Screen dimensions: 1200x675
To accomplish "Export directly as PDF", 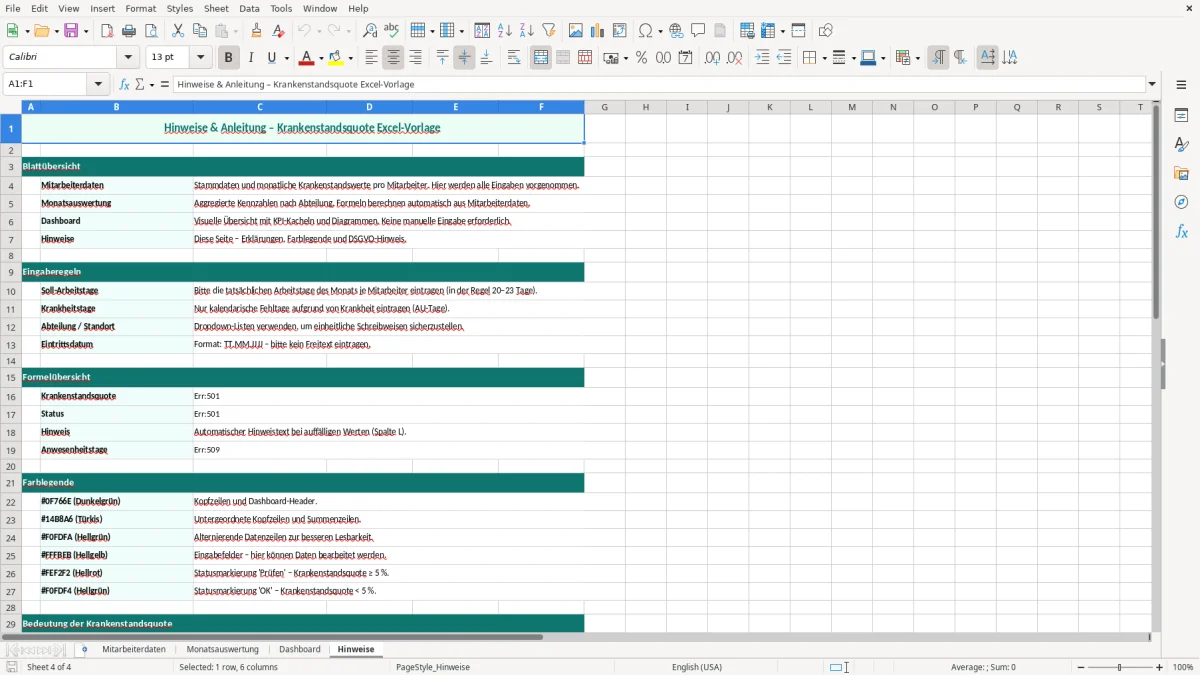I will click(107, 31).
